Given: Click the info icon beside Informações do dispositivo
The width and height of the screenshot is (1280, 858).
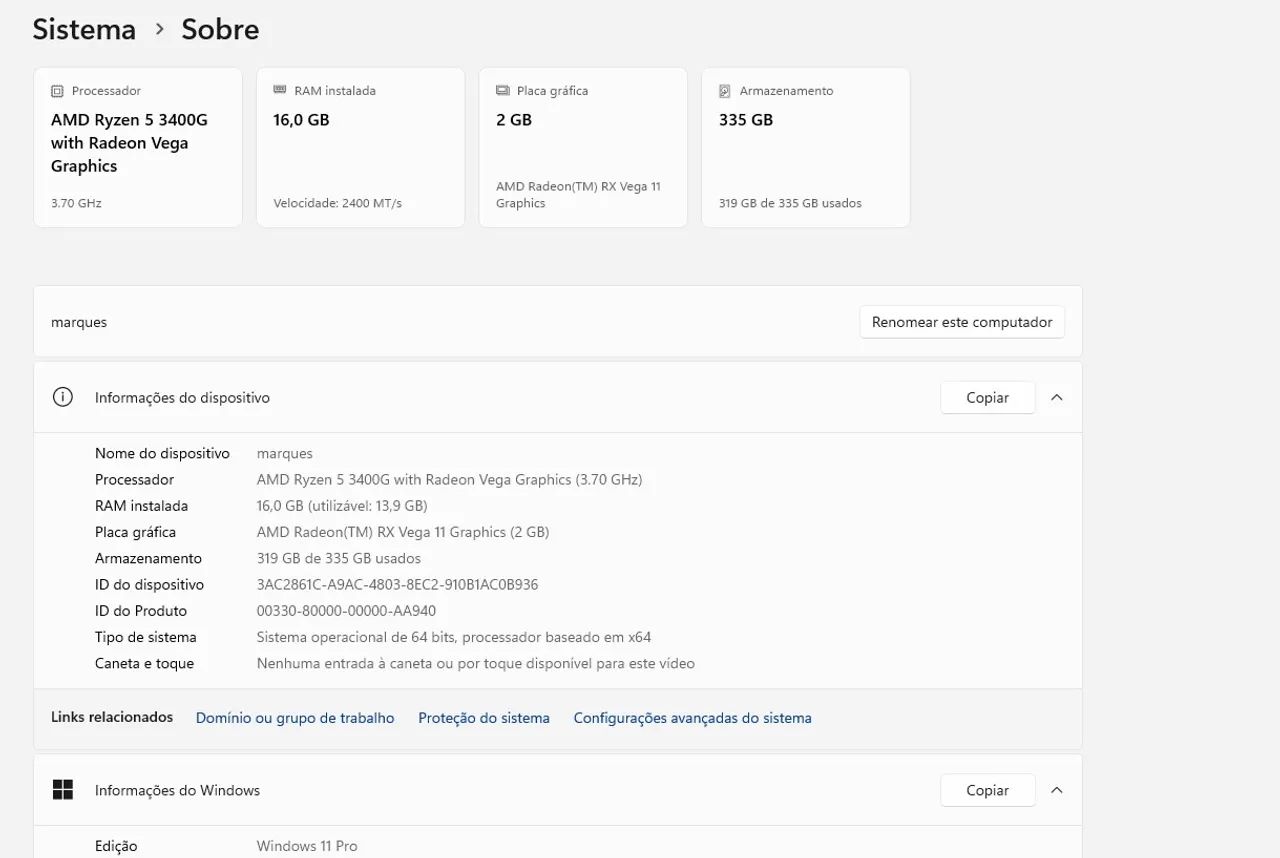Looking at the screenshot, I should [62, 397].
